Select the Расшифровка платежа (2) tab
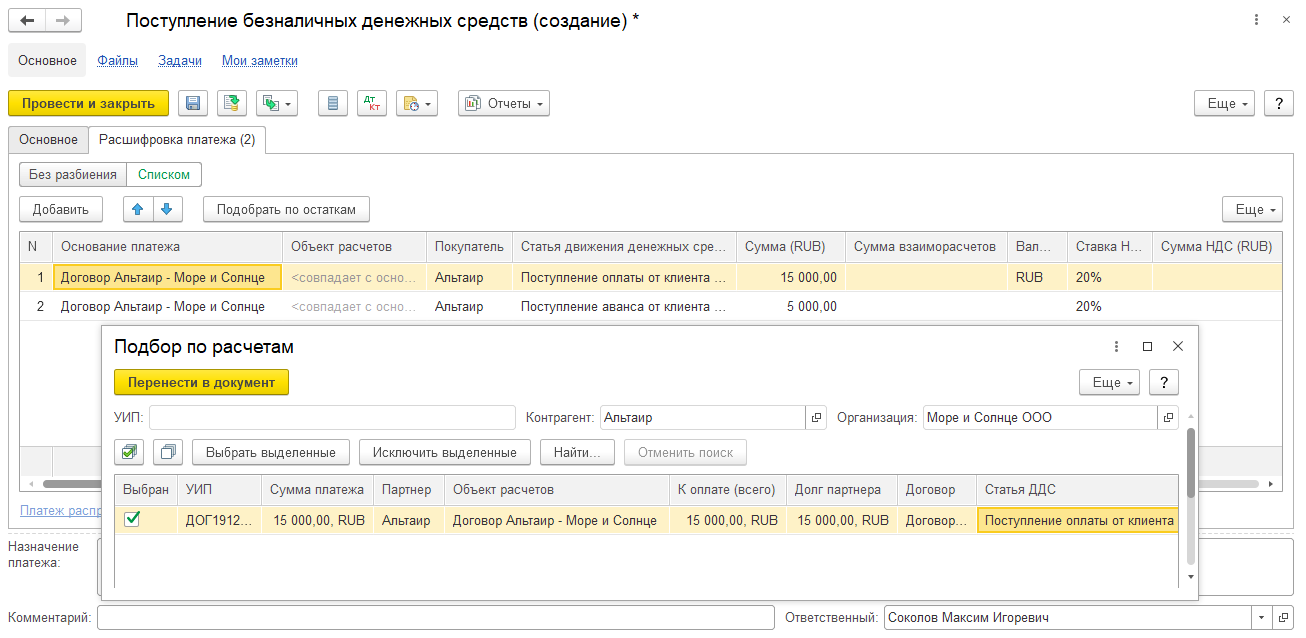This screenshot has width=1306, height=638. (x=177, y=140)
